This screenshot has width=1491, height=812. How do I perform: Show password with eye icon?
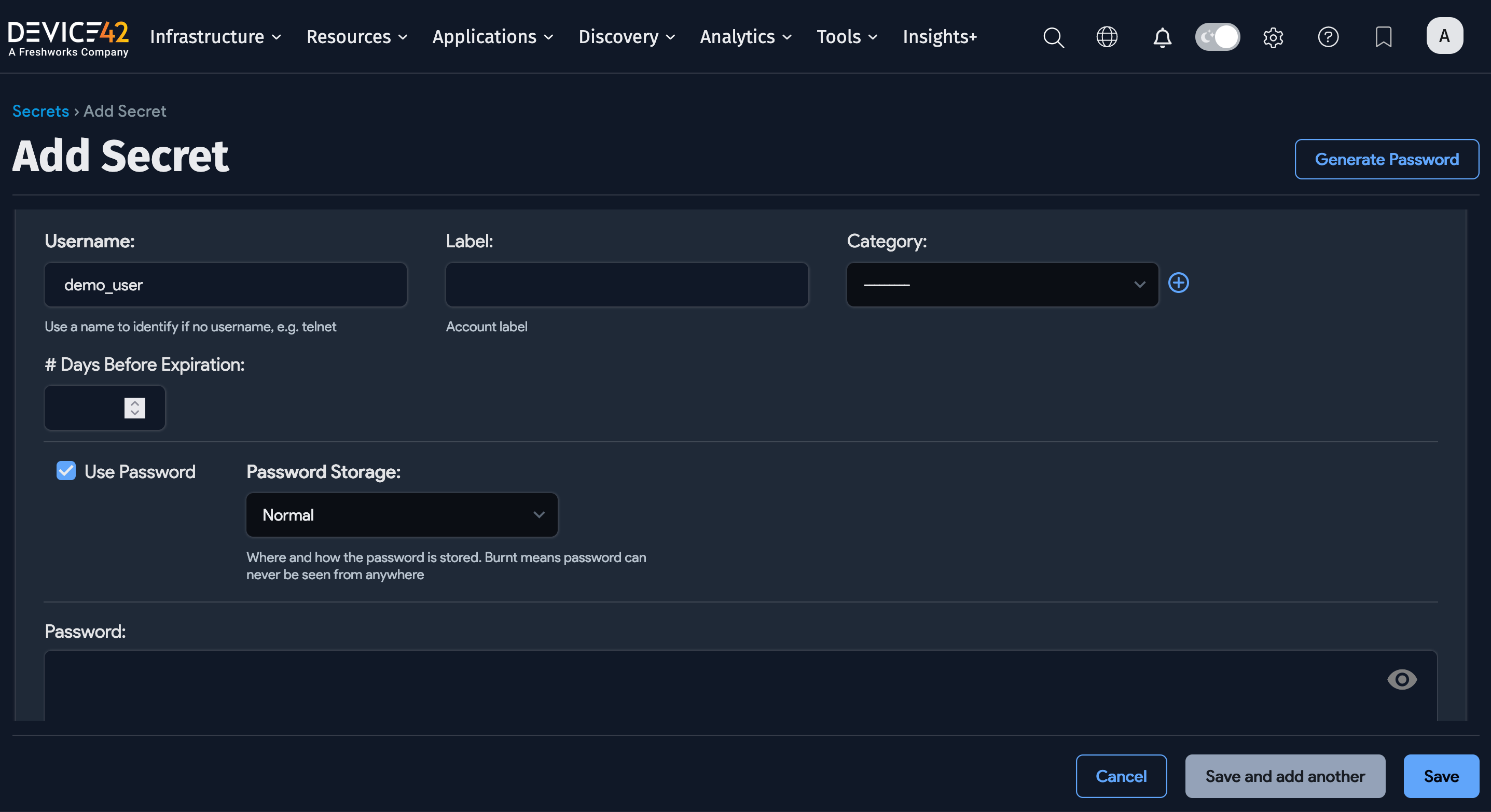[x=1401, y=679]
